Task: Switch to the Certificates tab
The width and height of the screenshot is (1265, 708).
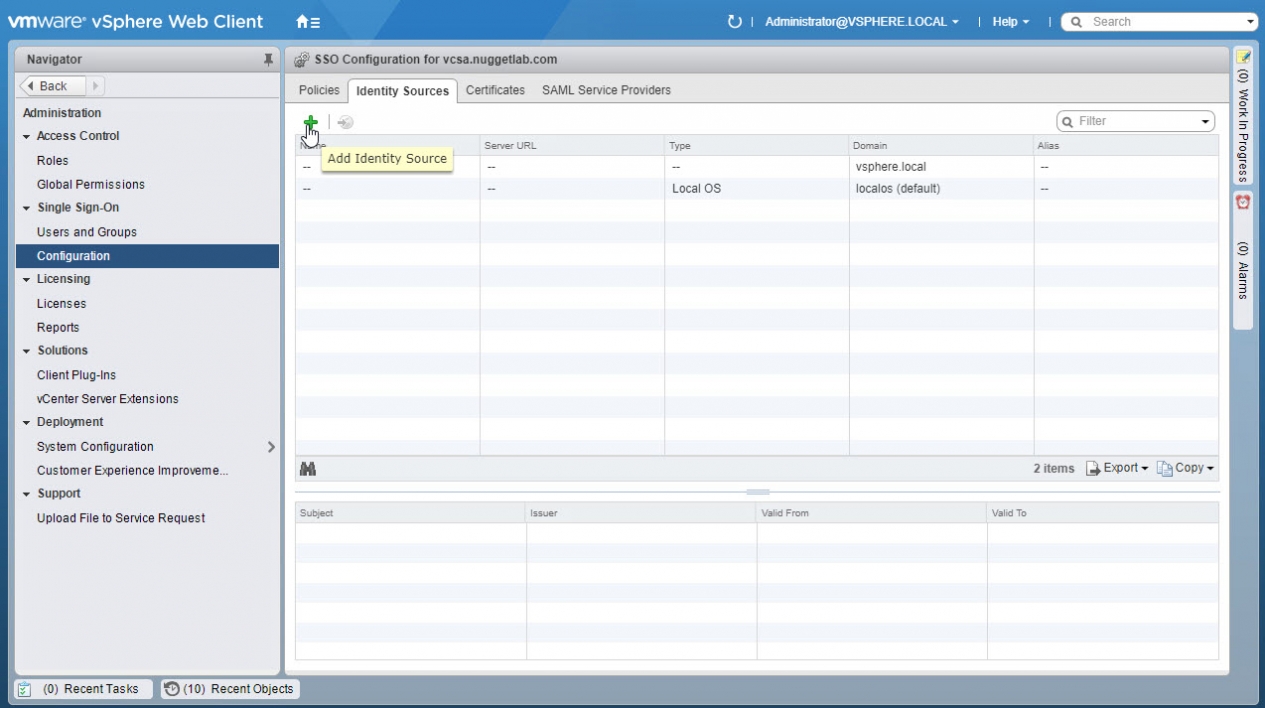Action: click(495, 90)
